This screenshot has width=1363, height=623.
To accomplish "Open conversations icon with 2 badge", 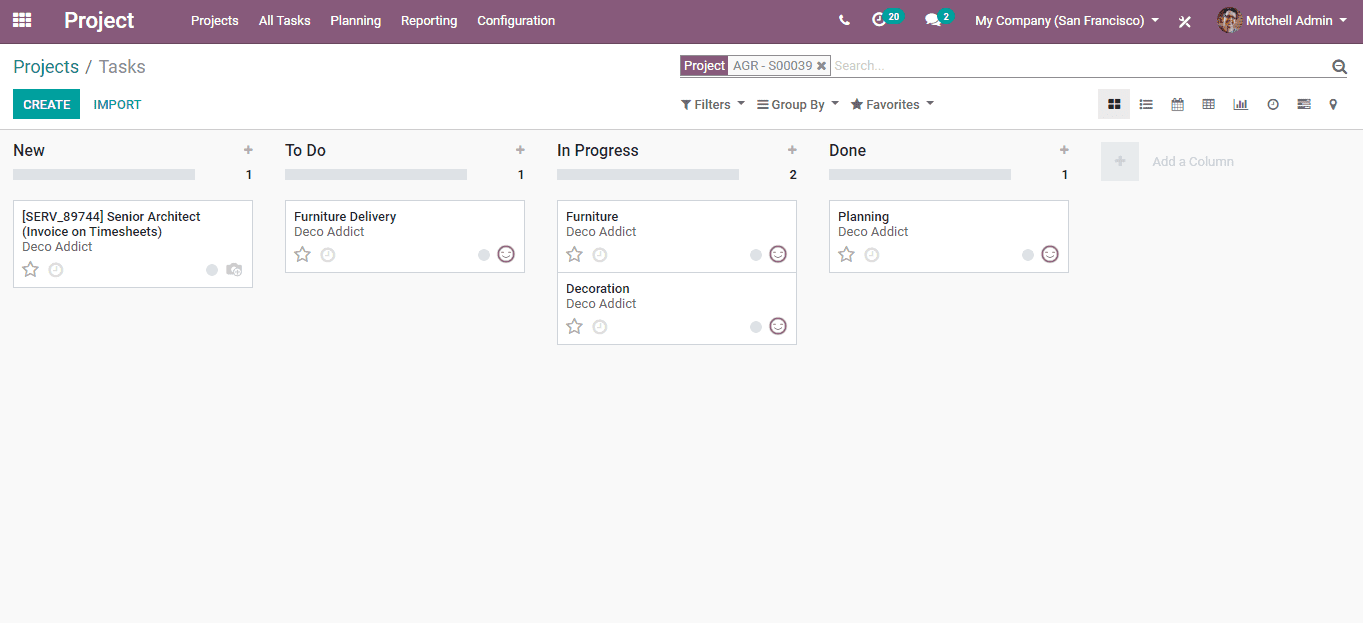I will 939,19.
